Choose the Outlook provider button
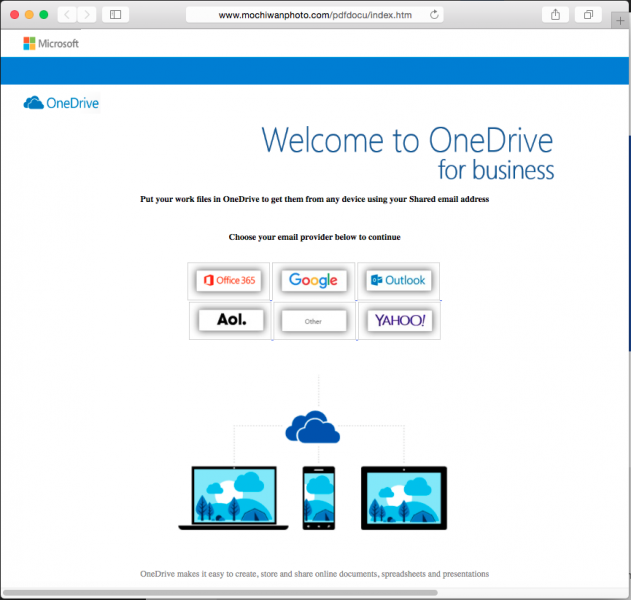This screenshot has width=631, height=600. [x=398, y=280]
